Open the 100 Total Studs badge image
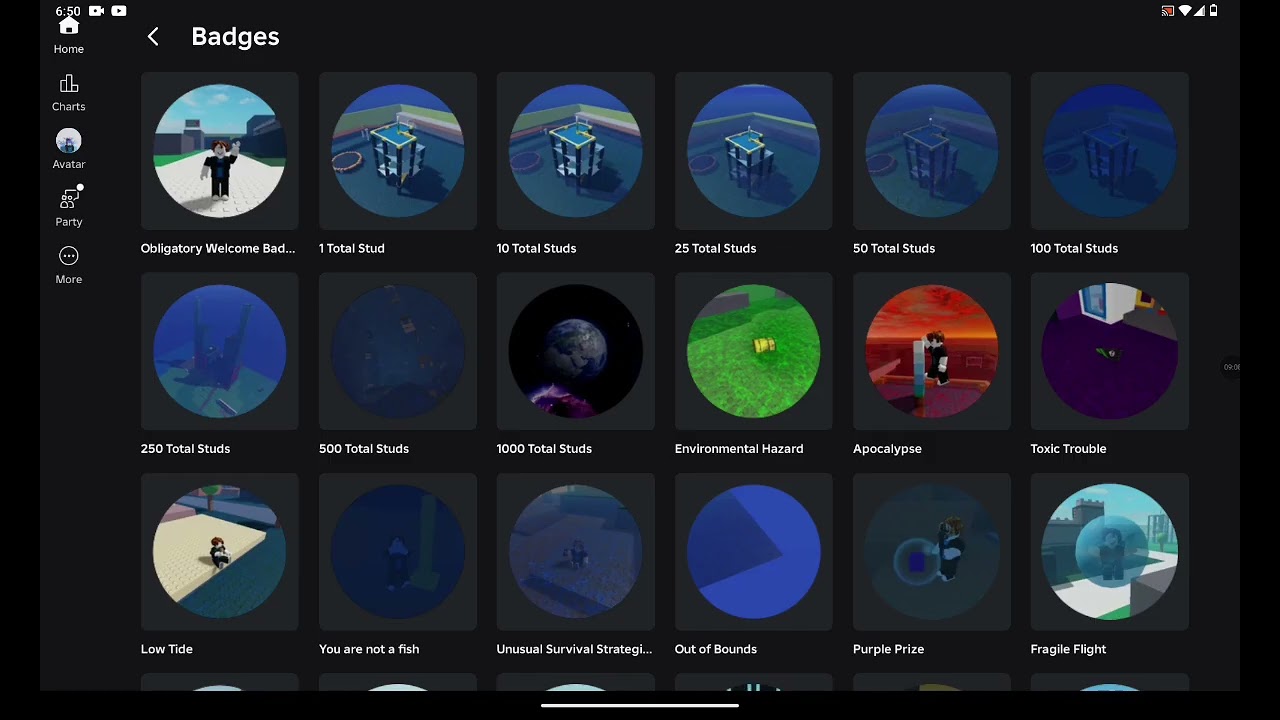The width and height of the screenshot is (1280, 720). (x=1110, y=151)
